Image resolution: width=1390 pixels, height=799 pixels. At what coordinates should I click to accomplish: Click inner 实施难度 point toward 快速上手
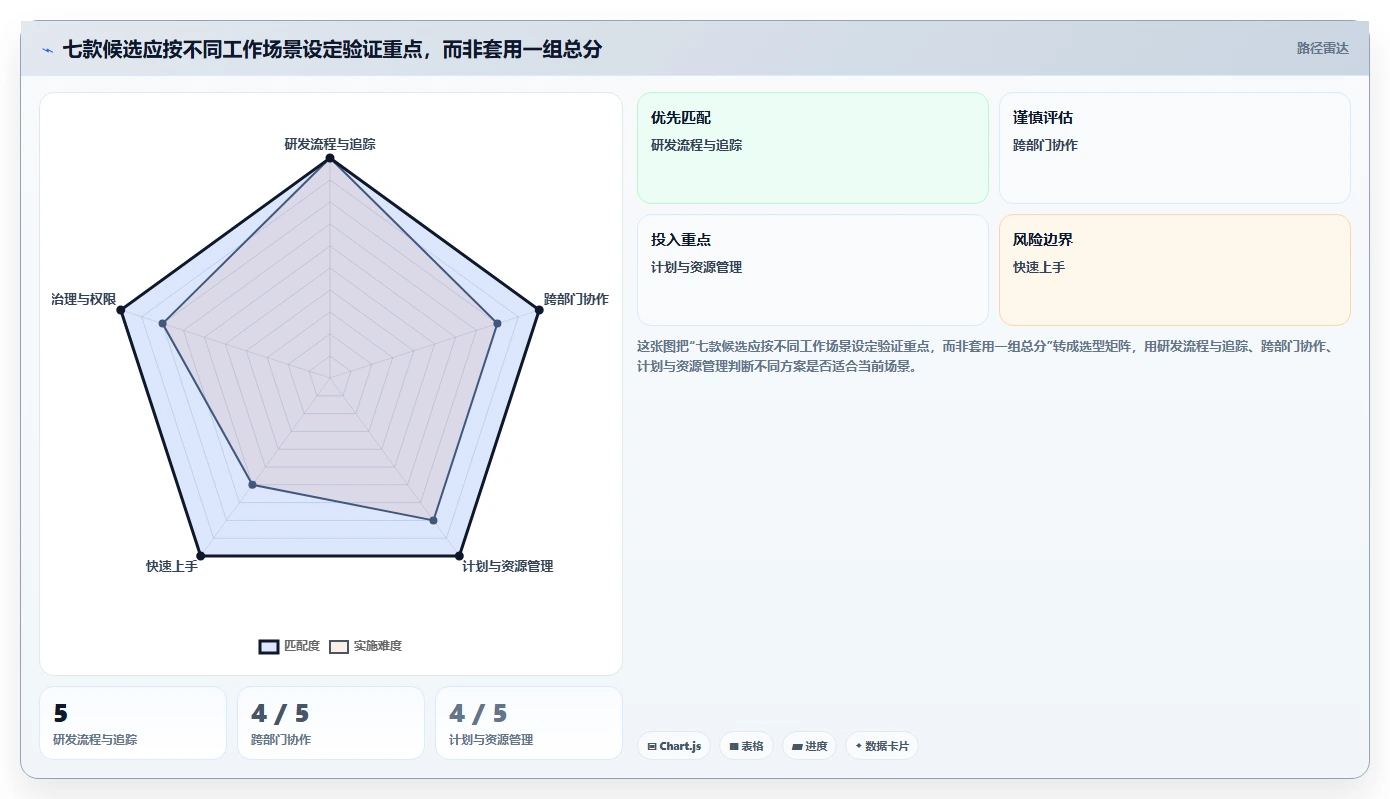(x=252, y=485)
